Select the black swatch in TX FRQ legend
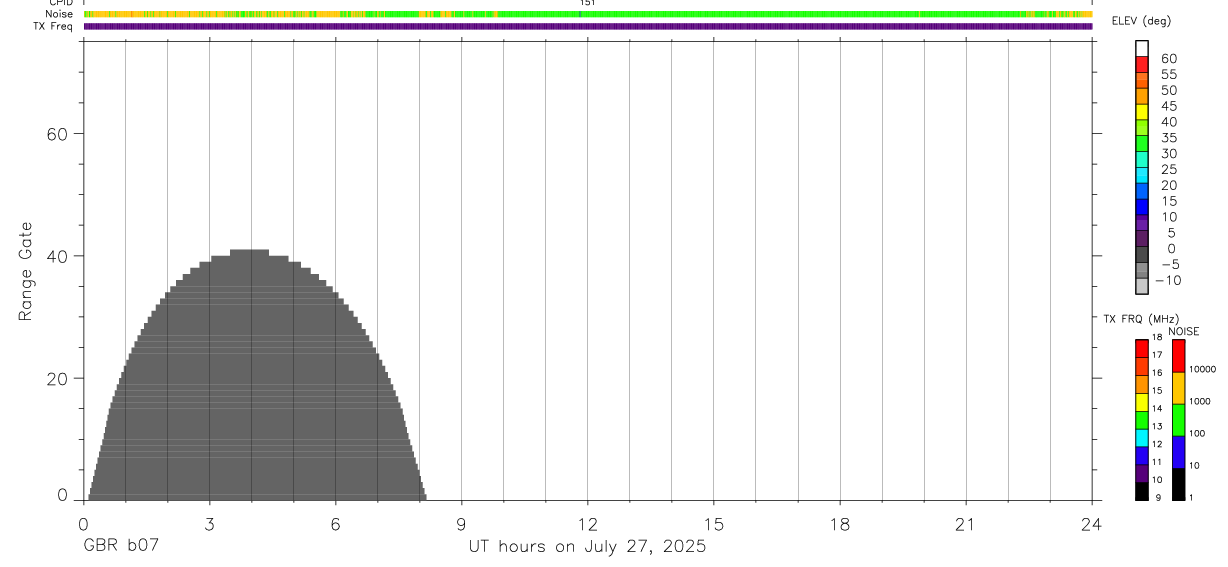The height and width of the screenshot is (567, 1228). pyautogui.click(x=1141, y=491)
